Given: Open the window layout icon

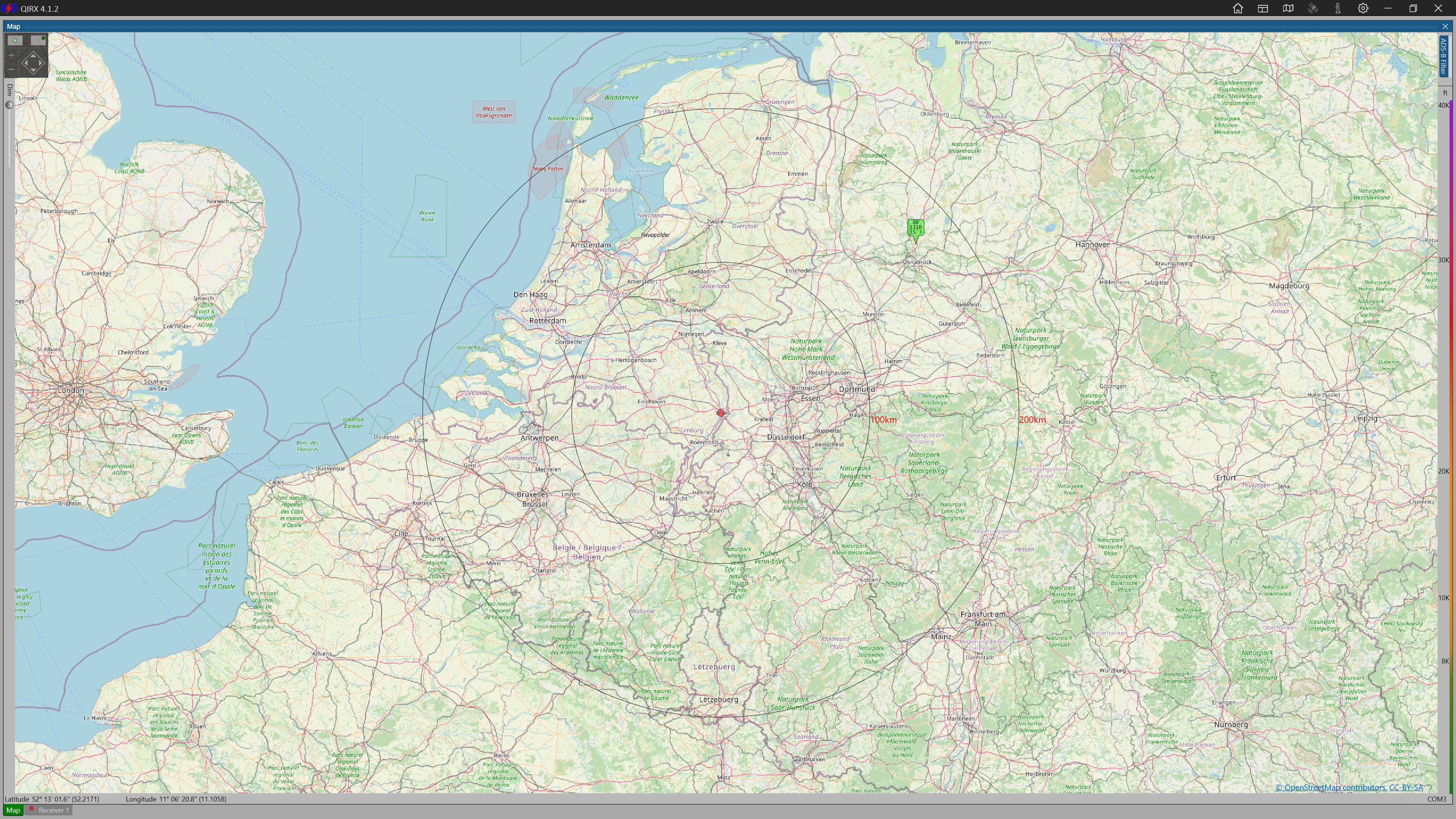Looking at the screenshot, I should click(1263, 8).
